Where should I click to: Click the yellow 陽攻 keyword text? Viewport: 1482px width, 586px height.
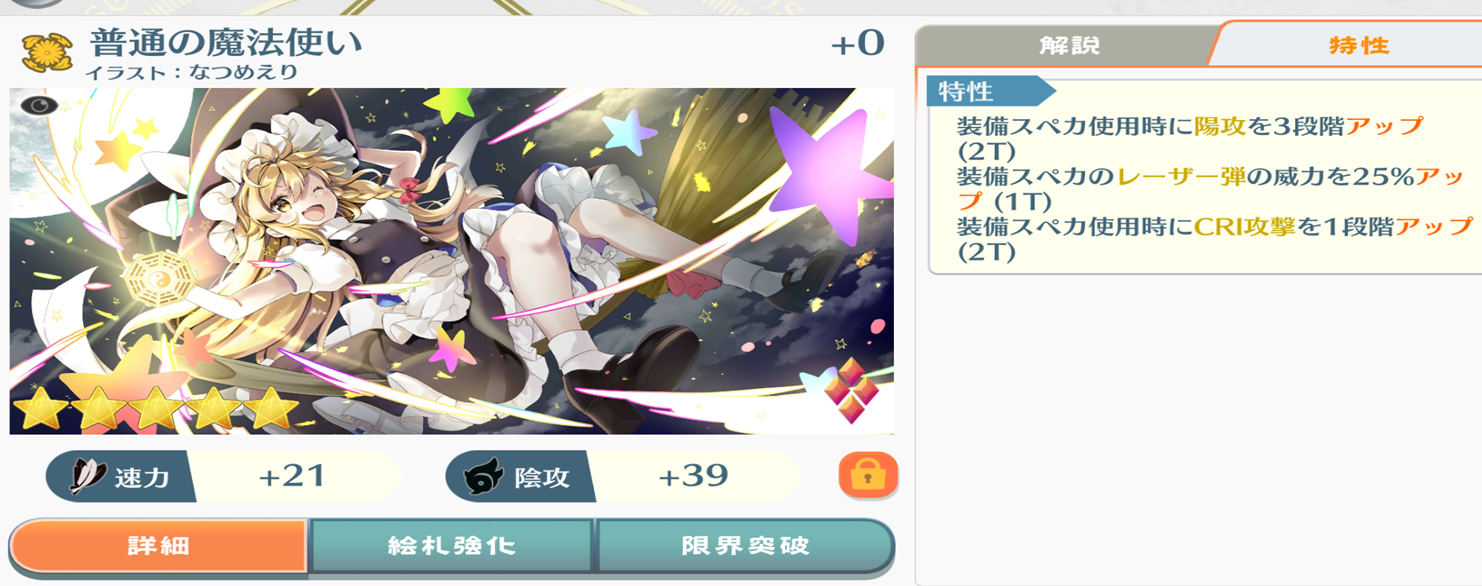coord(1219,126)
